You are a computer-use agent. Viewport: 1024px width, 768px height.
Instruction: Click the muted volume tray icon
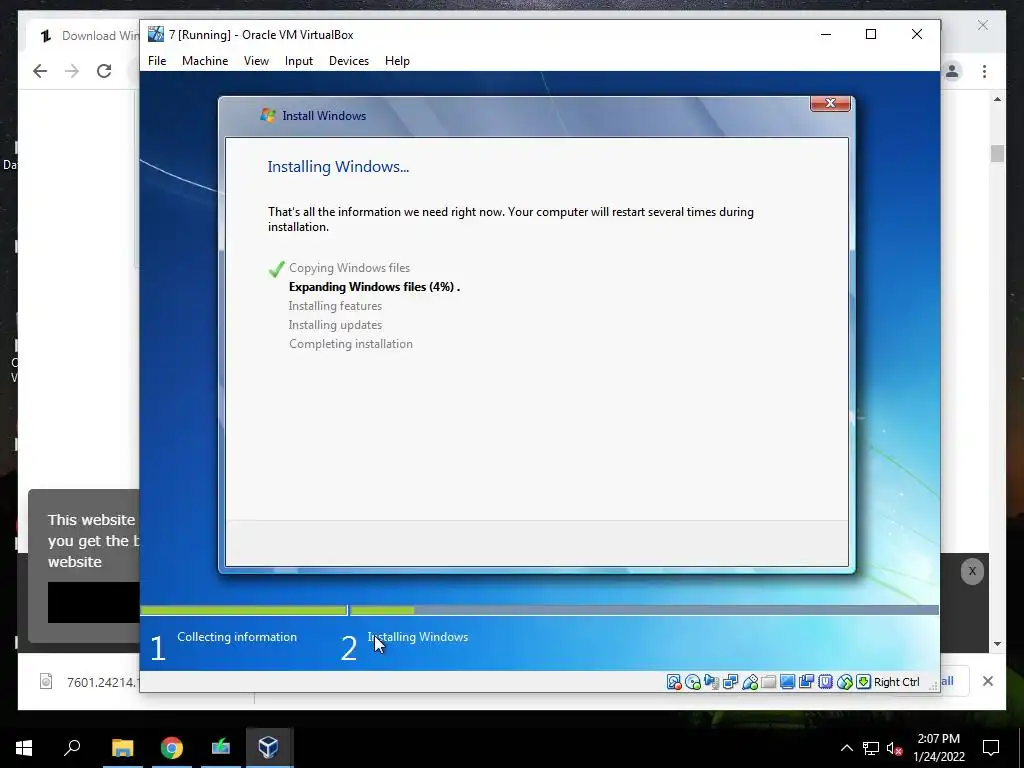(x=895, y=748)
